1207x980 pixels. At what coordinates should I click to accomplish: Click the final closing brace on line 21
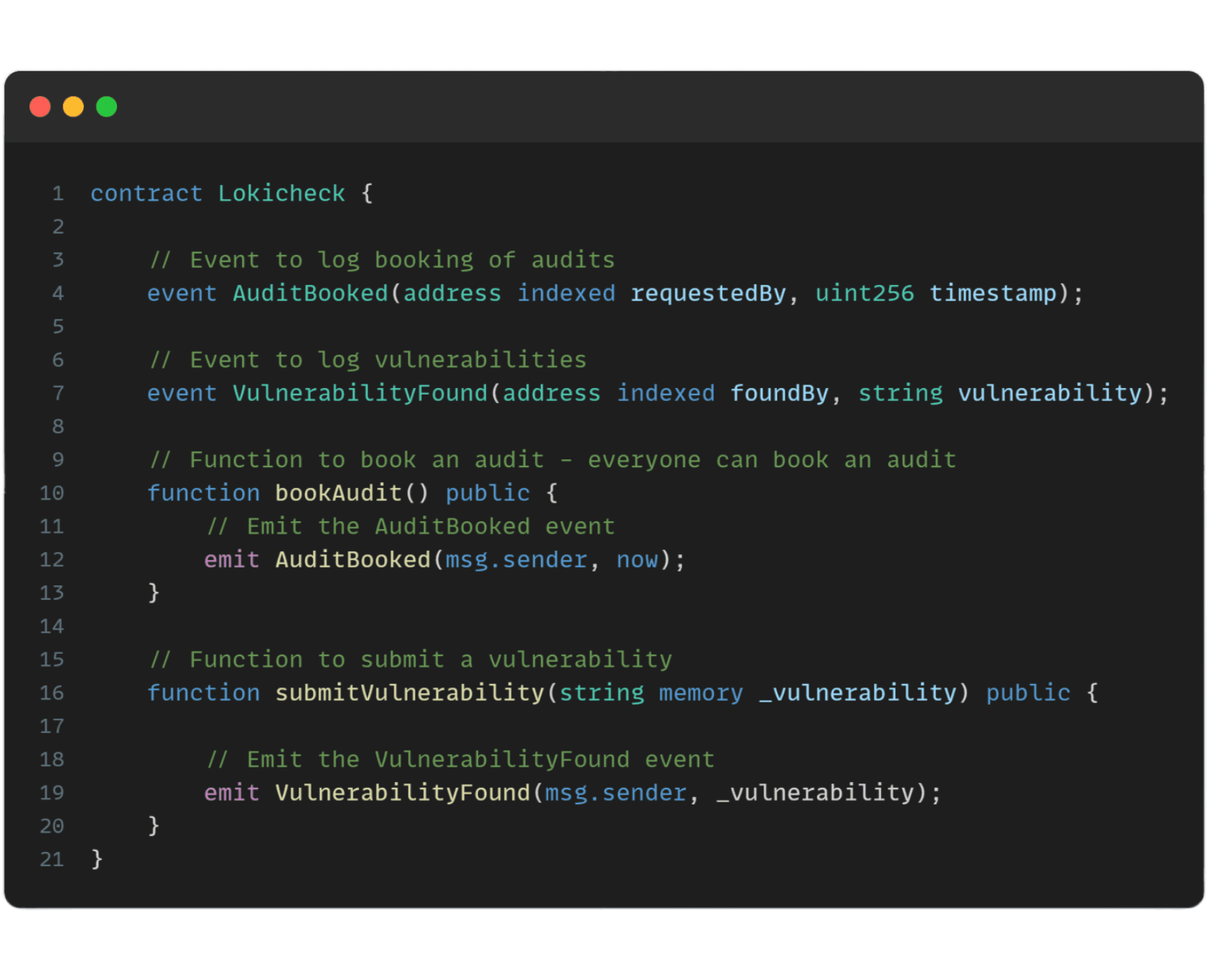coord(97,859)
